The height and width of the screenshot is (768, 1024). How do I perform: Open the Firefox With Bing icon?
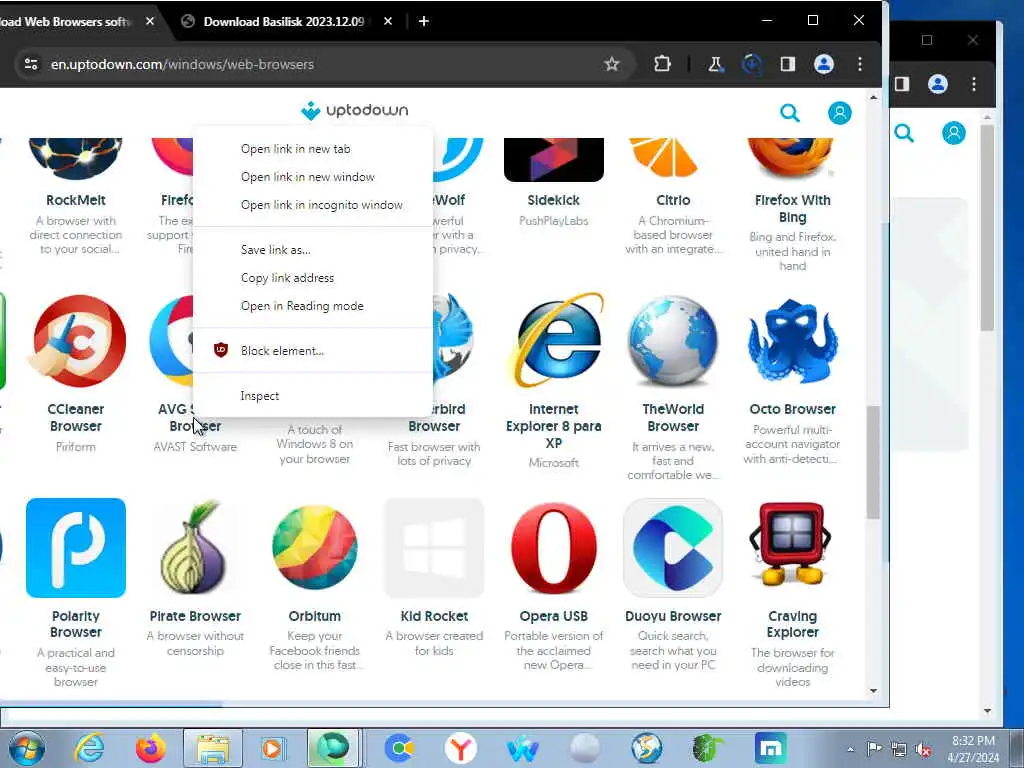(792, 158)
